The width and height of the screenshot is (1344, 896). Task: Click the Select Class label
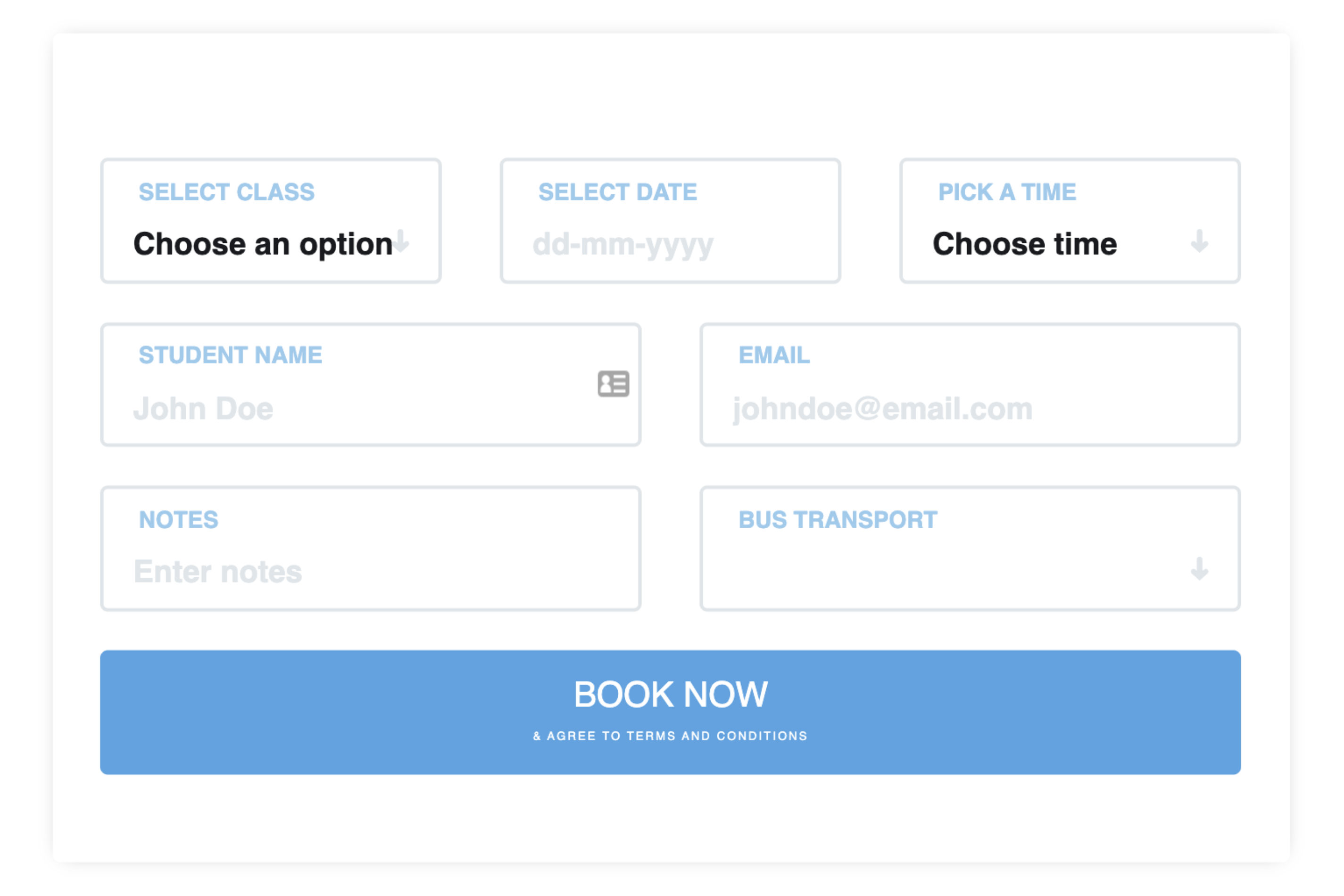point(226,192)
